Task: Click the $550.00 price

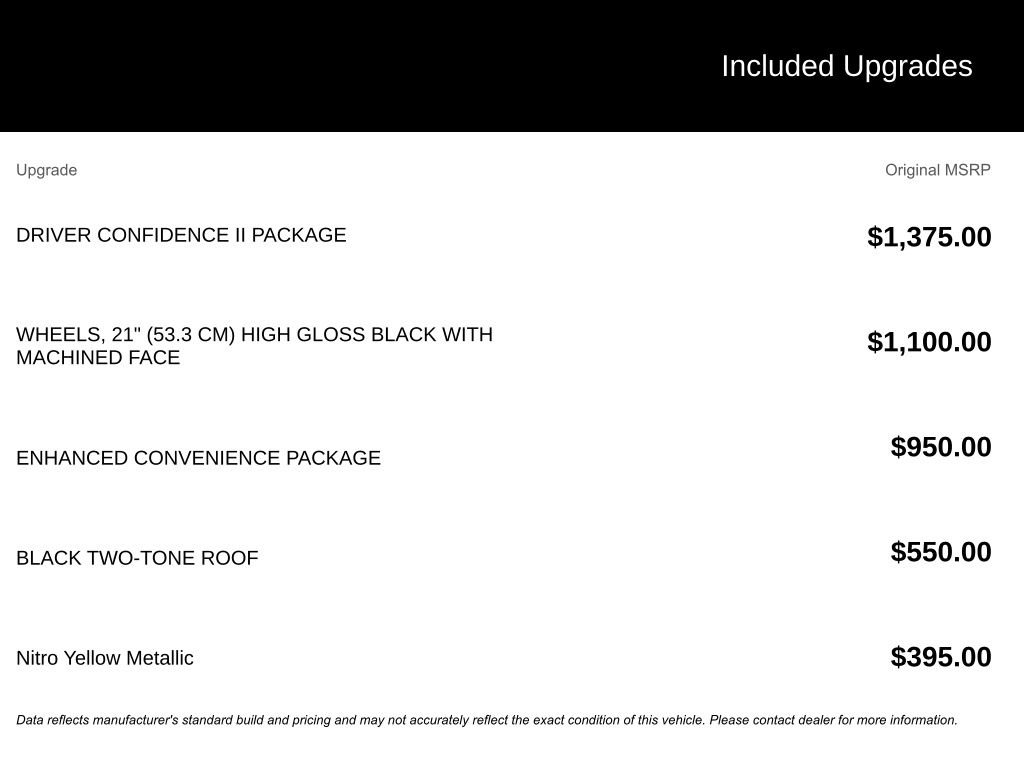Action: pos(941,552)
